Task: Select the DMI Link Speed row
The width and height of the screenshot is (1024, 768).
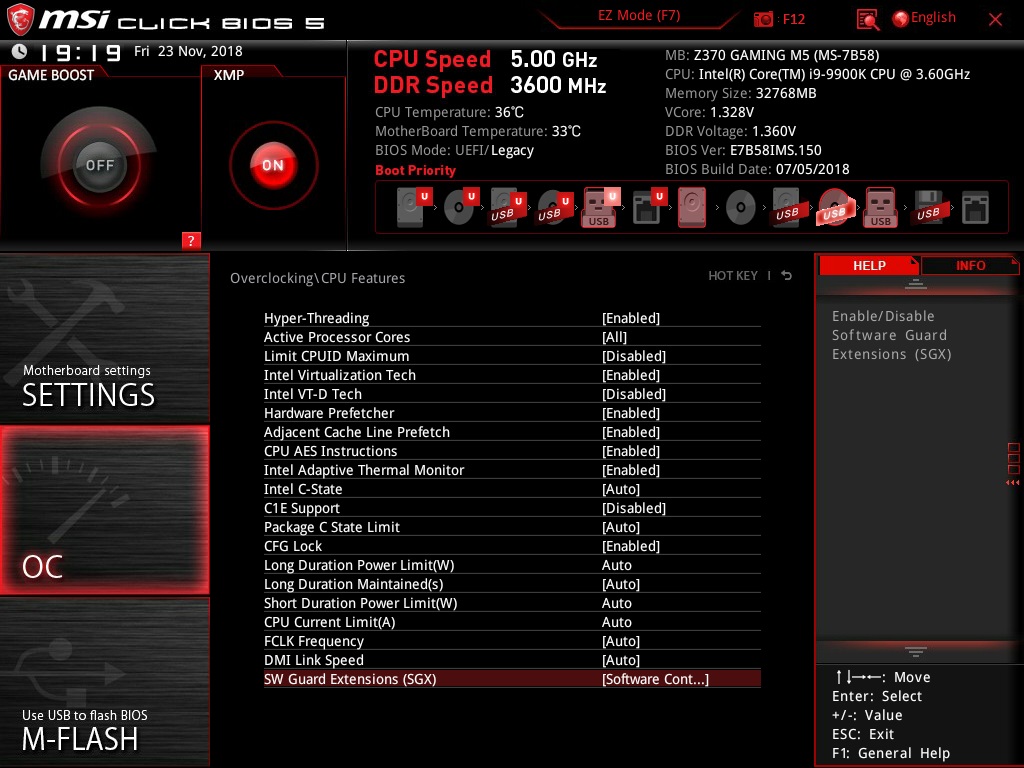Action: (512, 660)
